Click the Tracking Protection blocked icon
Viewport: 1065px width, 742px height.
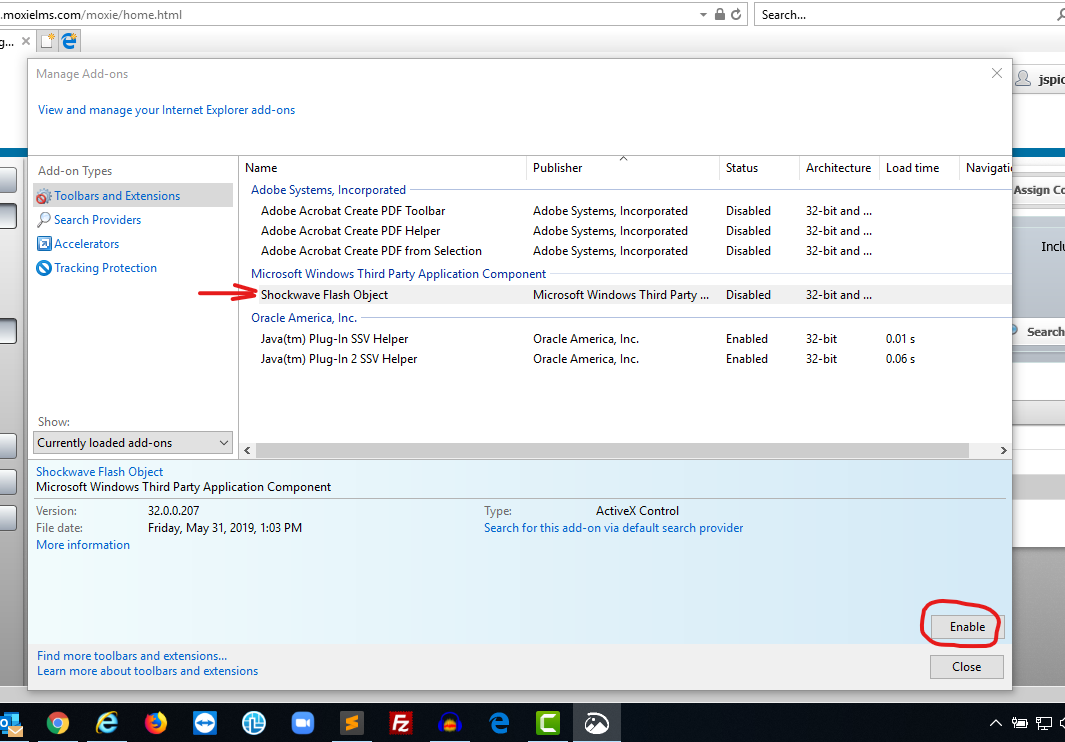(43, 268)
